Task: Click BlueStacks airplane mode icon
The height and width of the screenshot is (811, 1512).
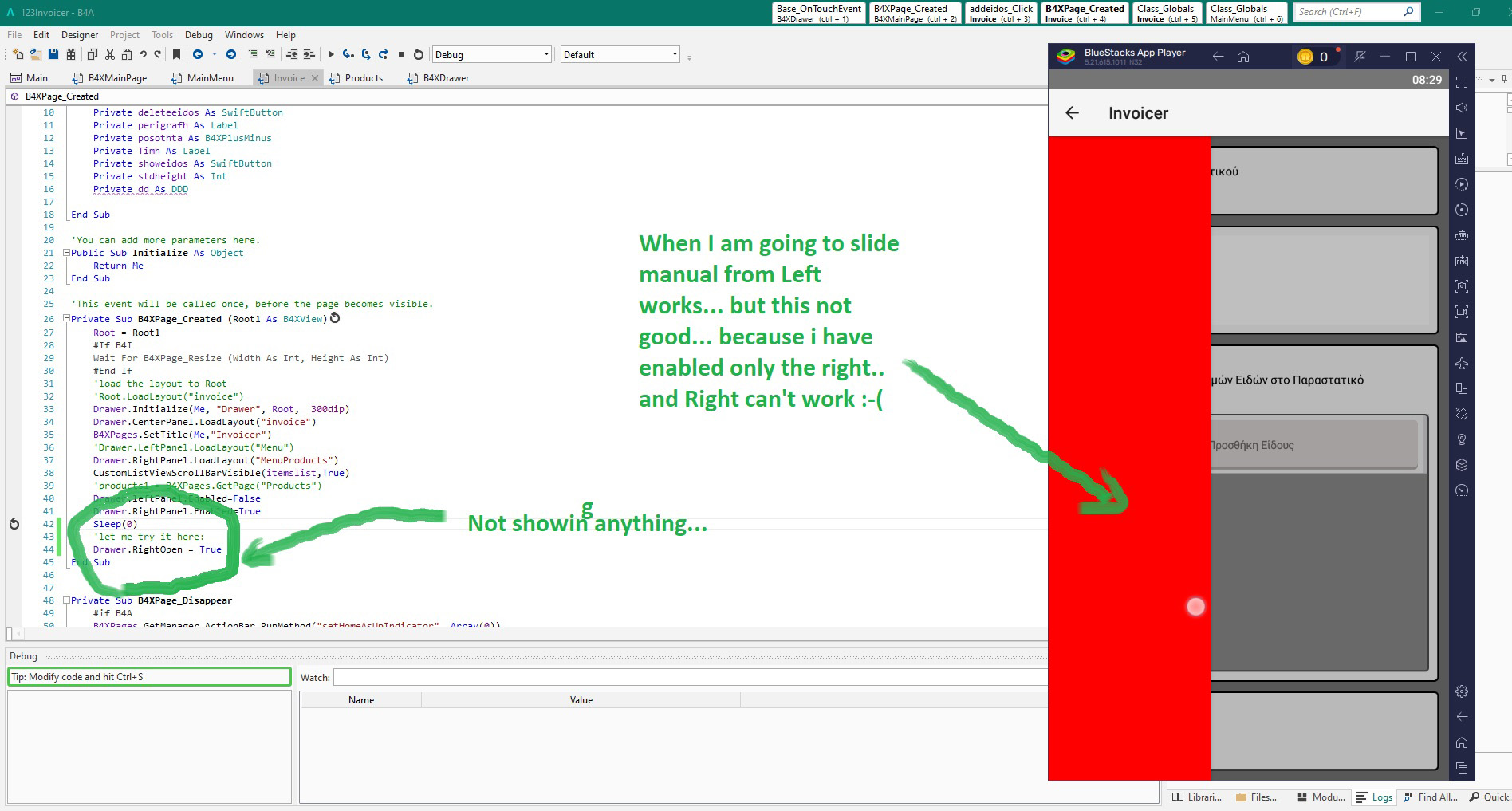Action: click(x=1462, y=363)
